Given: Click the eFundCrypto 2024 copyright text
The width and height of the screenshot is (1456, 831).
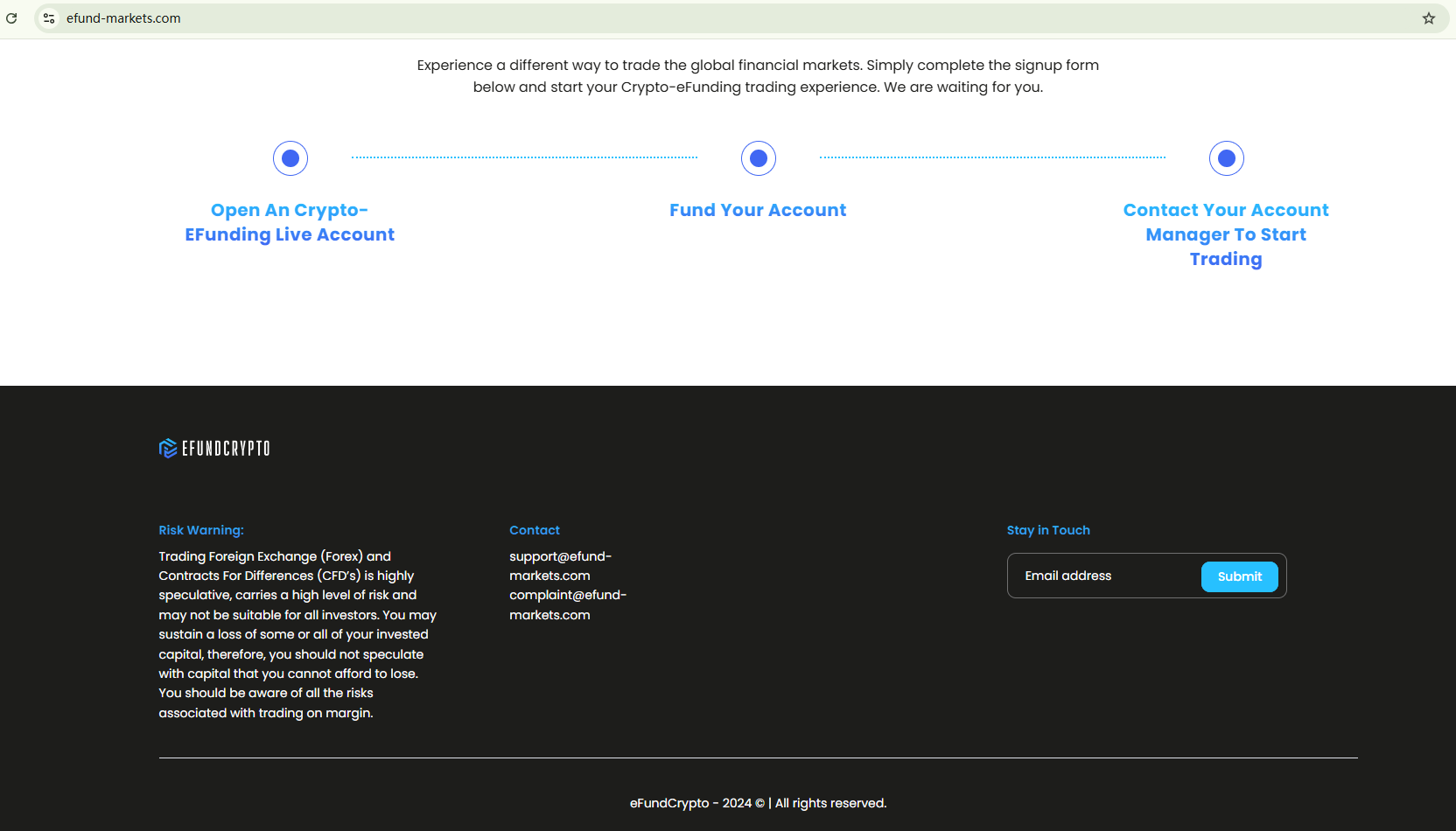Looking at the screenshot, I should (758, 803).
